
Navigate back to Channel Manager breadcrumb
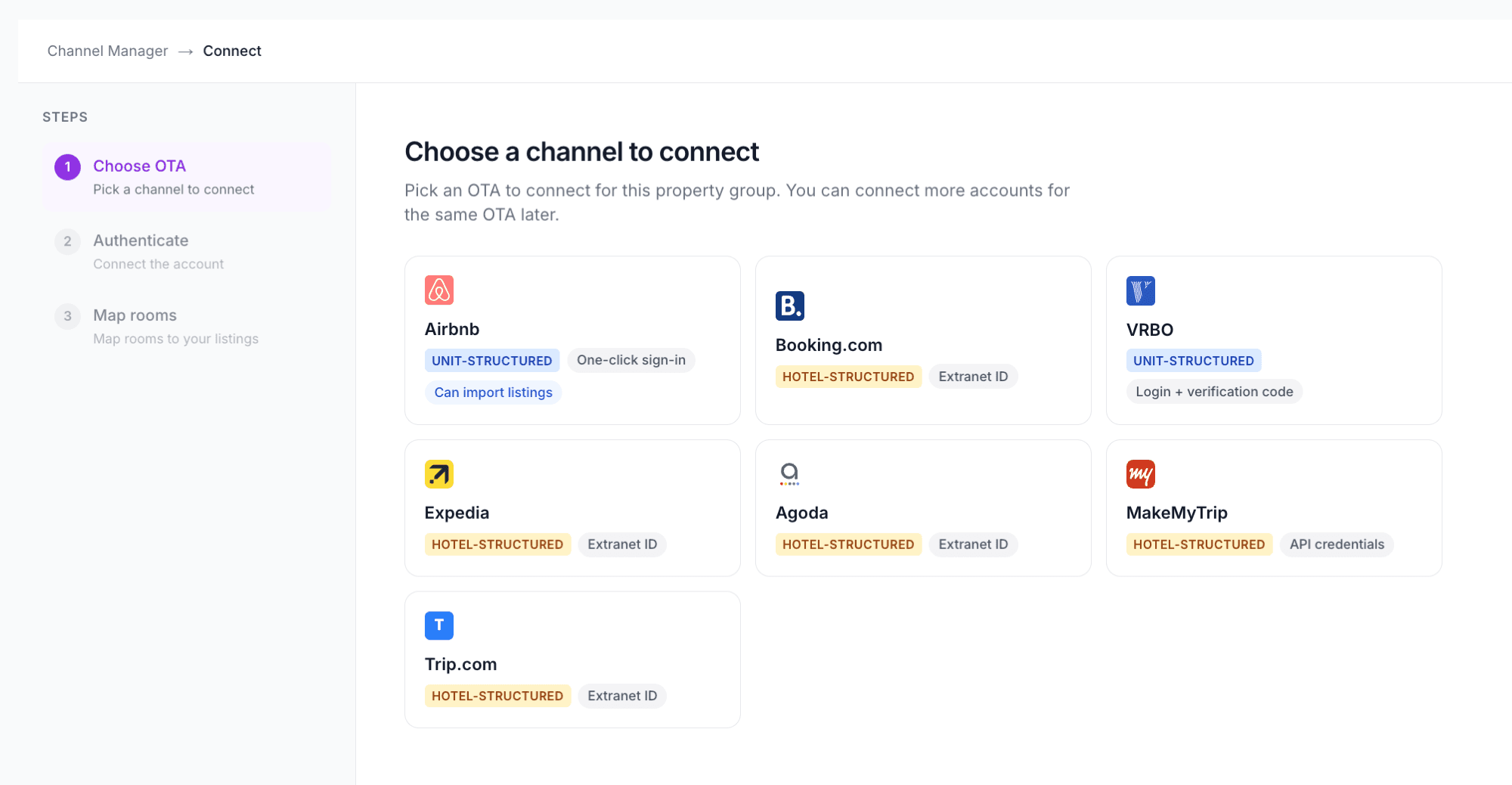tap(107, 51)
